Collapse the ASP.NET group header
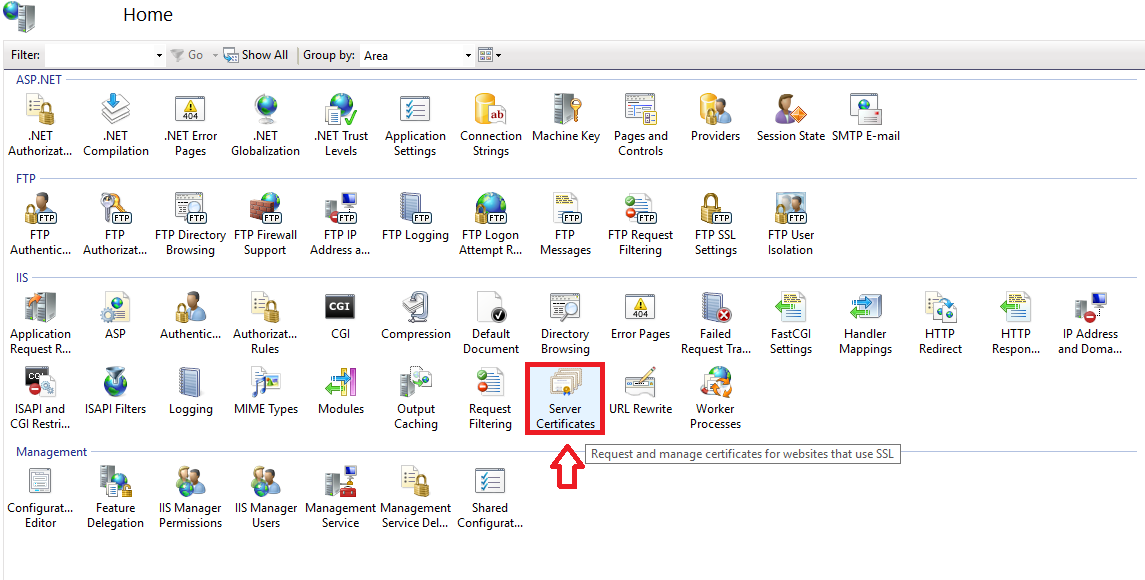Viewport: 1145px width, 580px height. click(x=39, y=79)
